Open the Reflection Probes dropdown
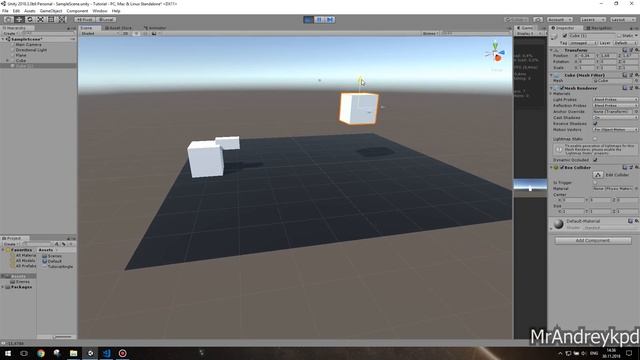 pyautogui.click(x=615, y=106)
